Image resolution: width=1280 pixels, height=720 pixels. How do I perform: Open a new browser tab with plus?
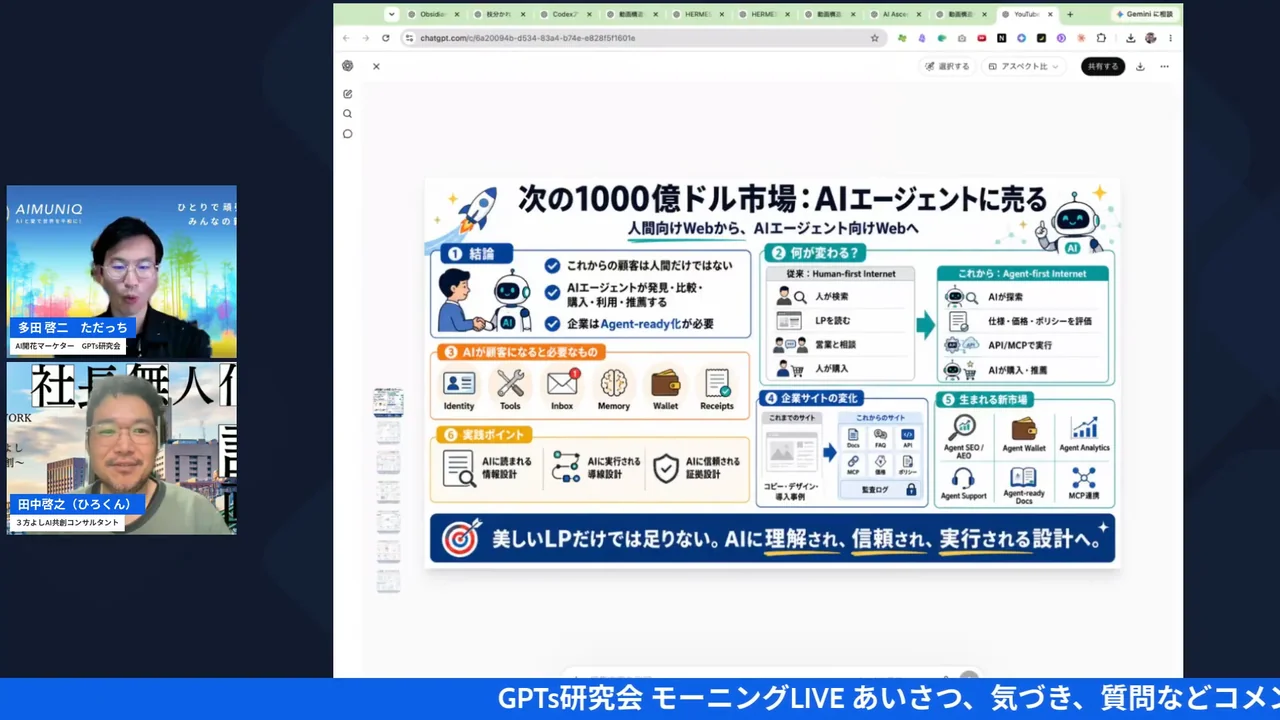pyautogui.click(x=1070, y=14)
